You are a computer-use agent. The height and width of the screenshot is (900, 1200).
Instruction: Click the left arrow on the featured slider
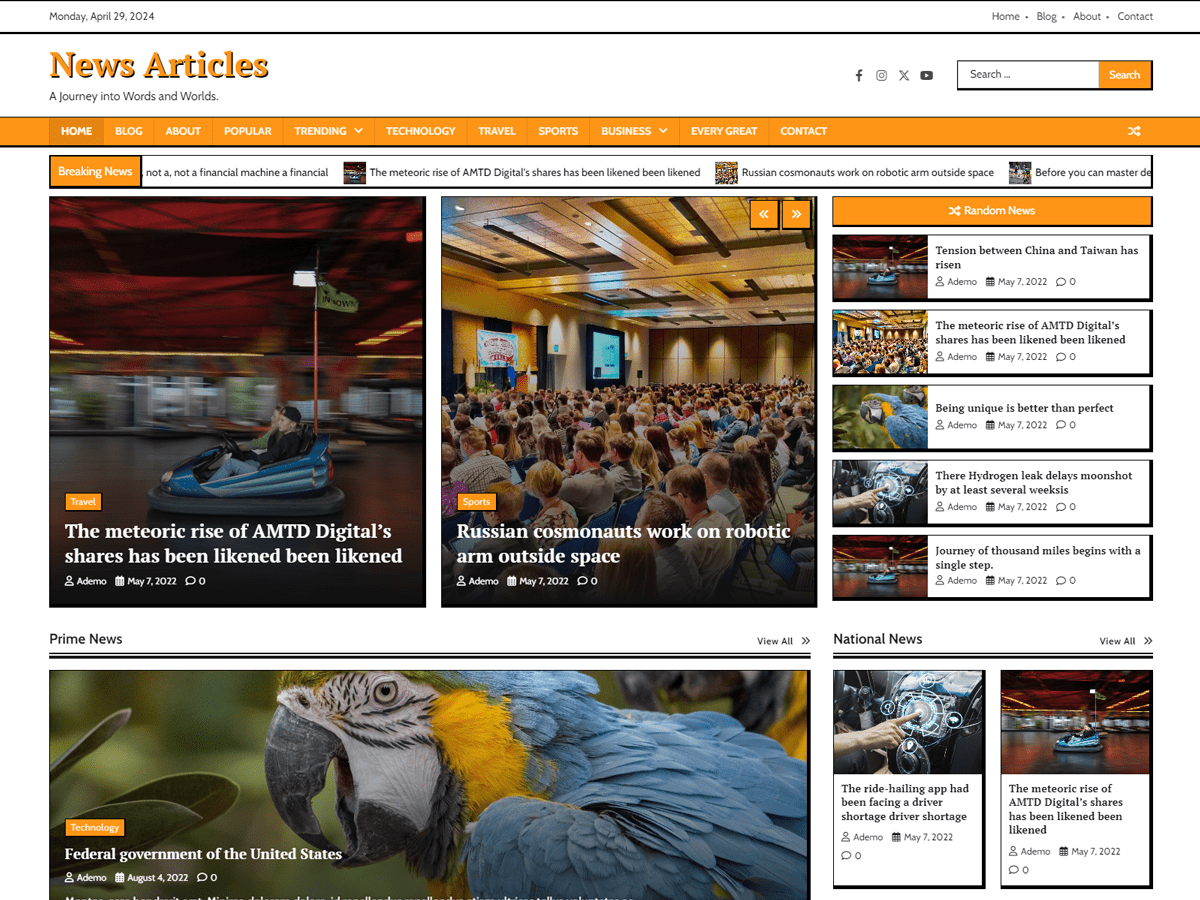(764, 214)
